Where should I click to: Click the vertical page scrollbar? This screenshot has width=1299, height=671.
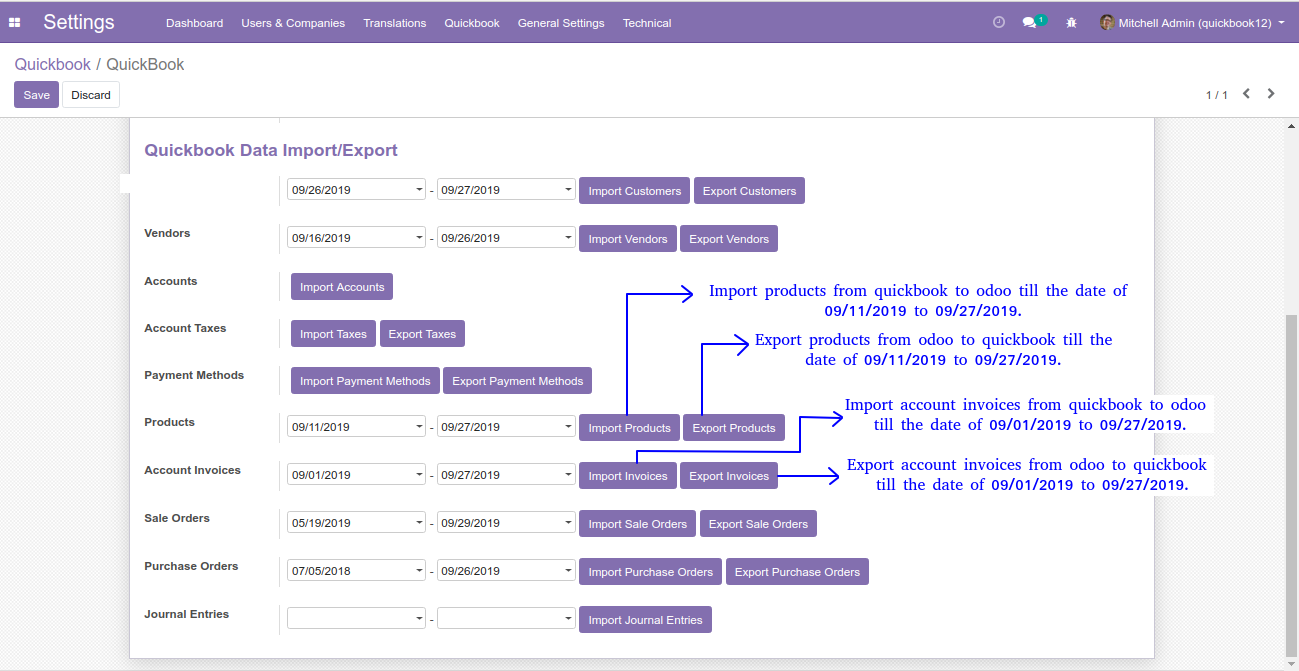(1291, 485)
